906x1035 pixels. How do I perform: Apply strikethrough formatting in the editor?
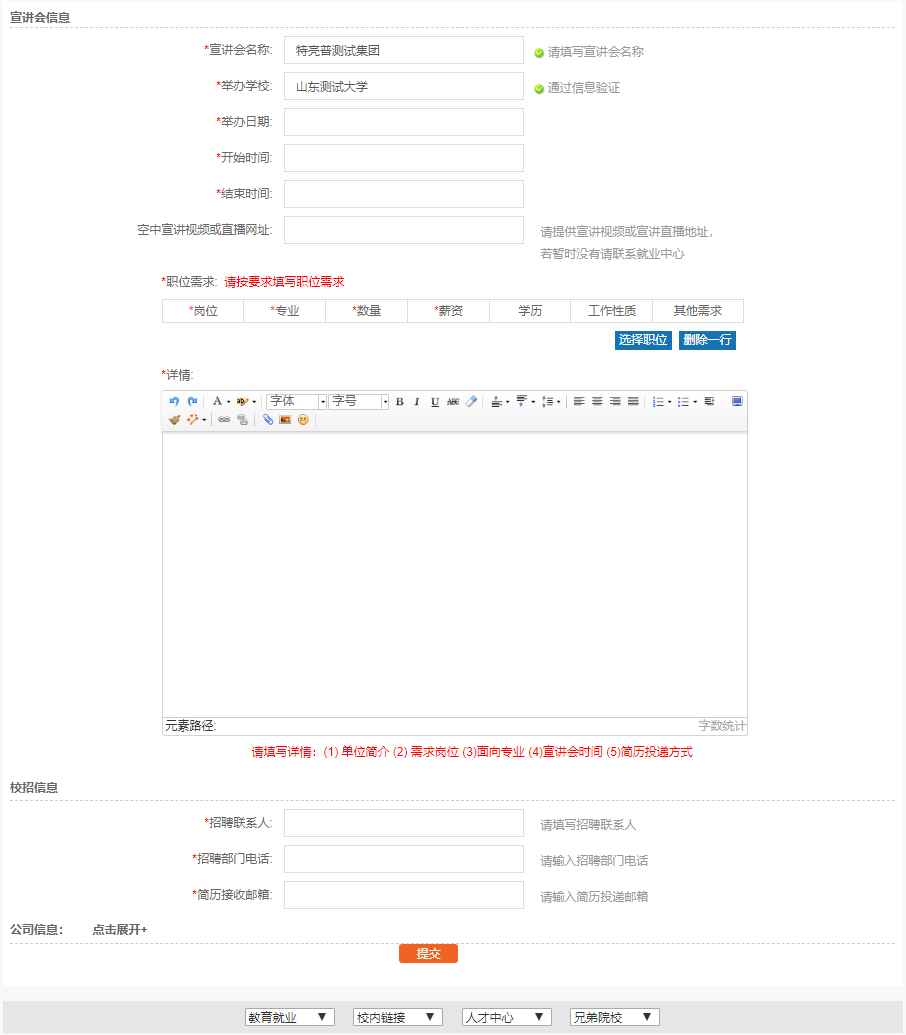(453, 401)
